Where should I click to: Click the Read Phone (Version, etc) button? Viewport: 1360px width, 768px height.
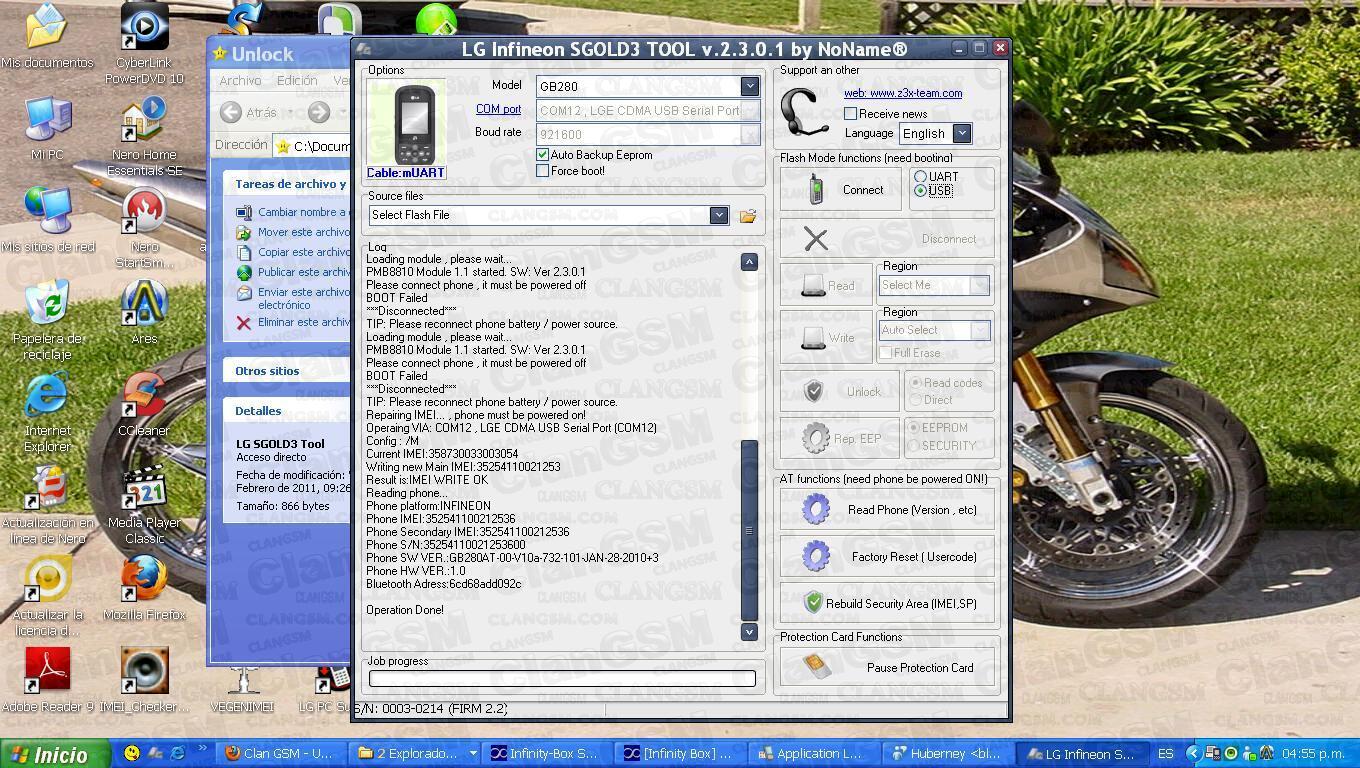point(888,510)
